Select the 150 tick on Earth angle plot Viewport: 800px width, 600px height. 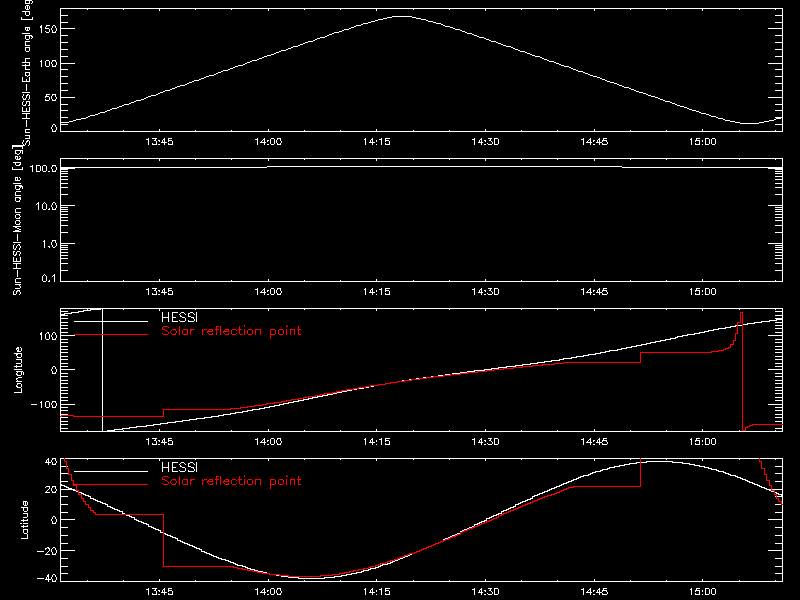(x=47, y=29)
